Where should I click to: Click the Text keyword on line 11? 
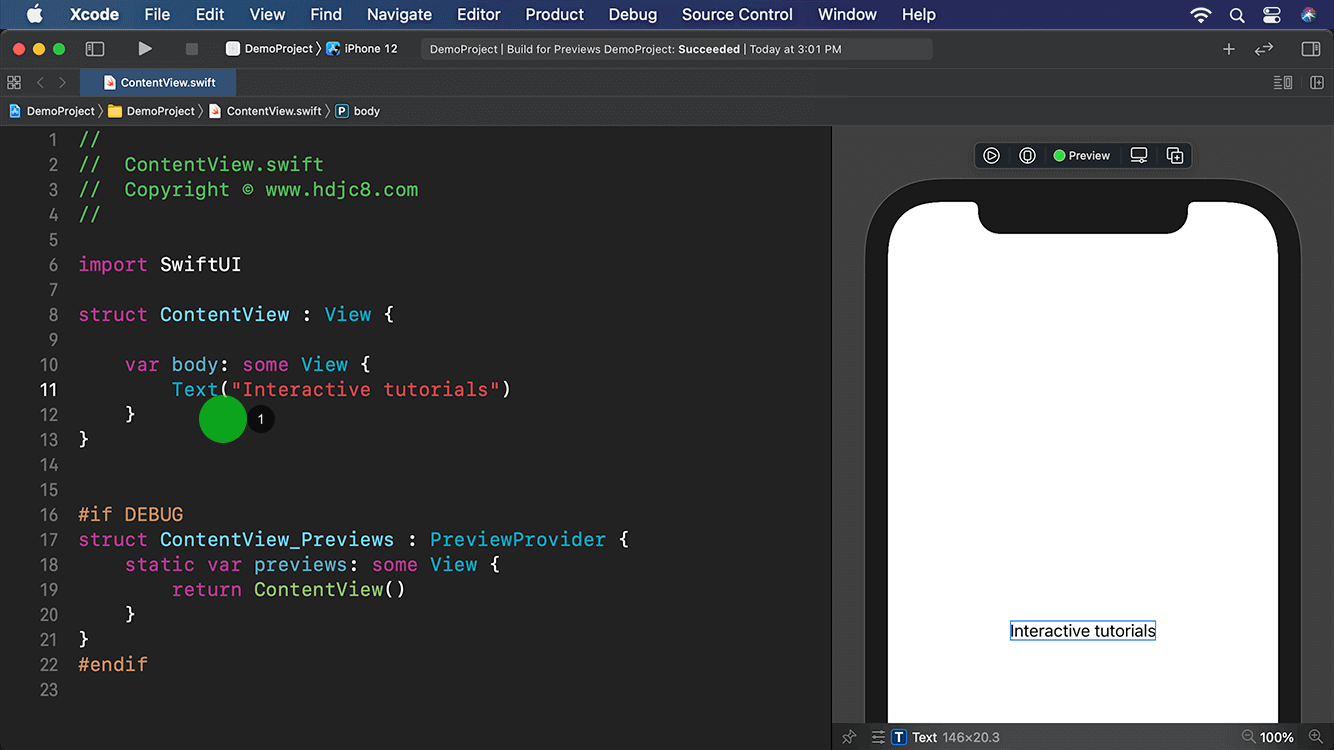pyautogui.click(x=195, y=390)
